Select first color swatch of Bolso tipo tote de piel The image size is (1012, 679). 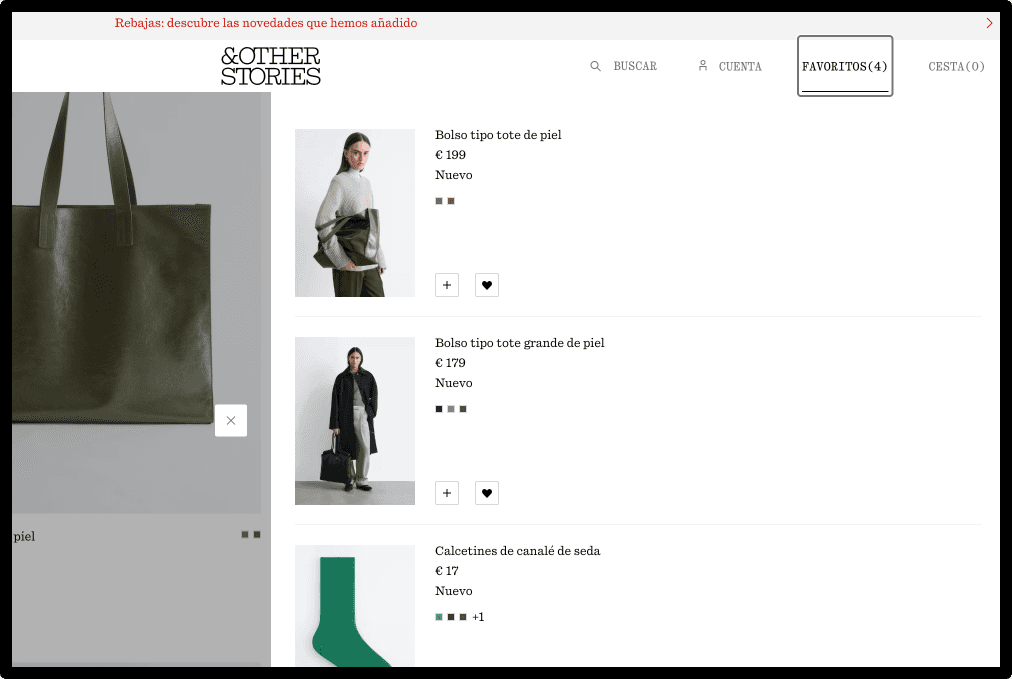point(439,201)
